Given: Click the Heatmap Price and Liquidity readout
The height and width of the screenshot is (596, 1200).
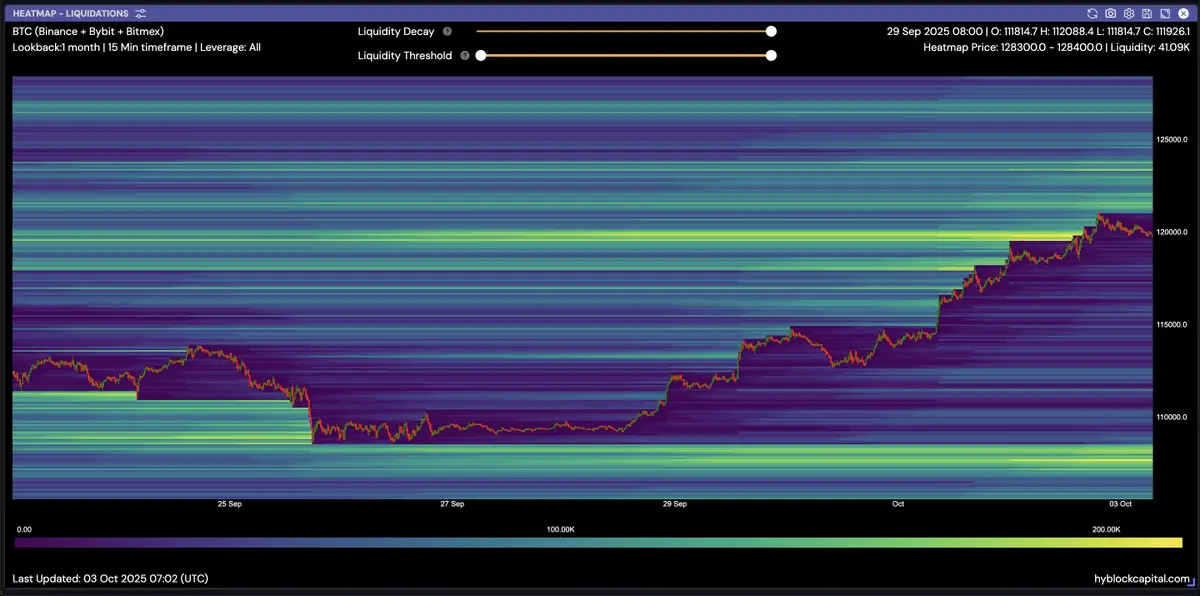Looking at the screenshot, I should [1056, 47].
